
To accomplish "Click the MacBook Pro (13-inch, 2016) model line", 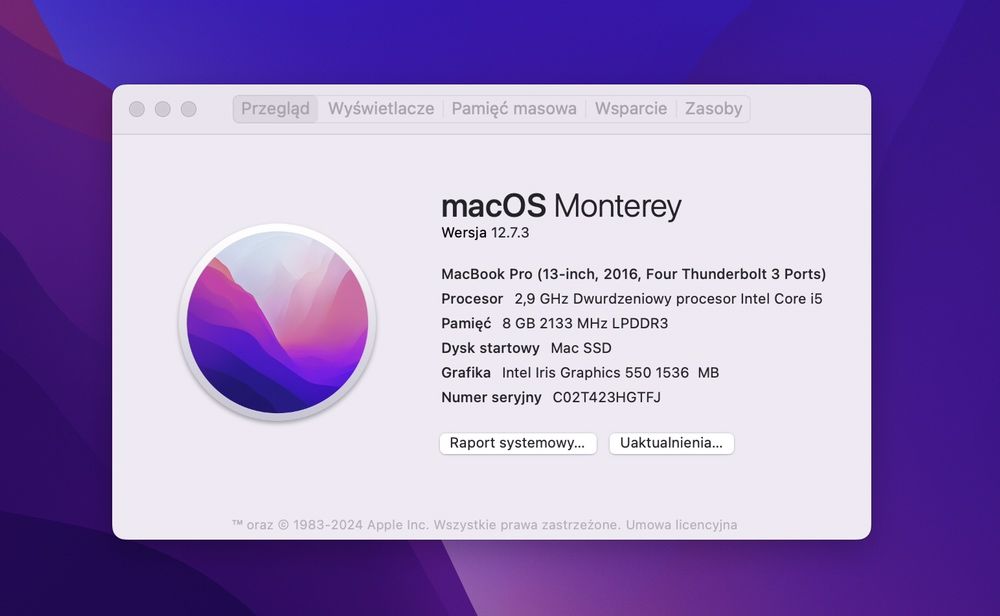I will tap(633, 274).
